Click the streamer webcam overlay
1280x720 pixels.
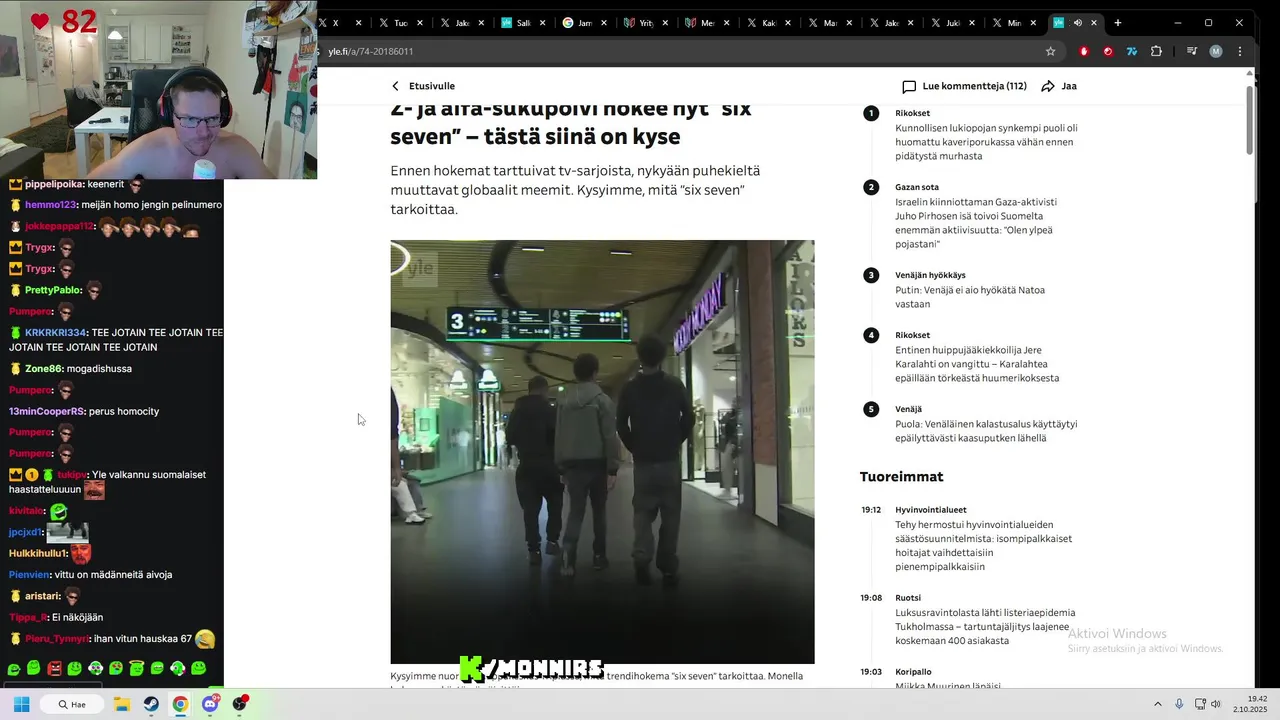158,90
